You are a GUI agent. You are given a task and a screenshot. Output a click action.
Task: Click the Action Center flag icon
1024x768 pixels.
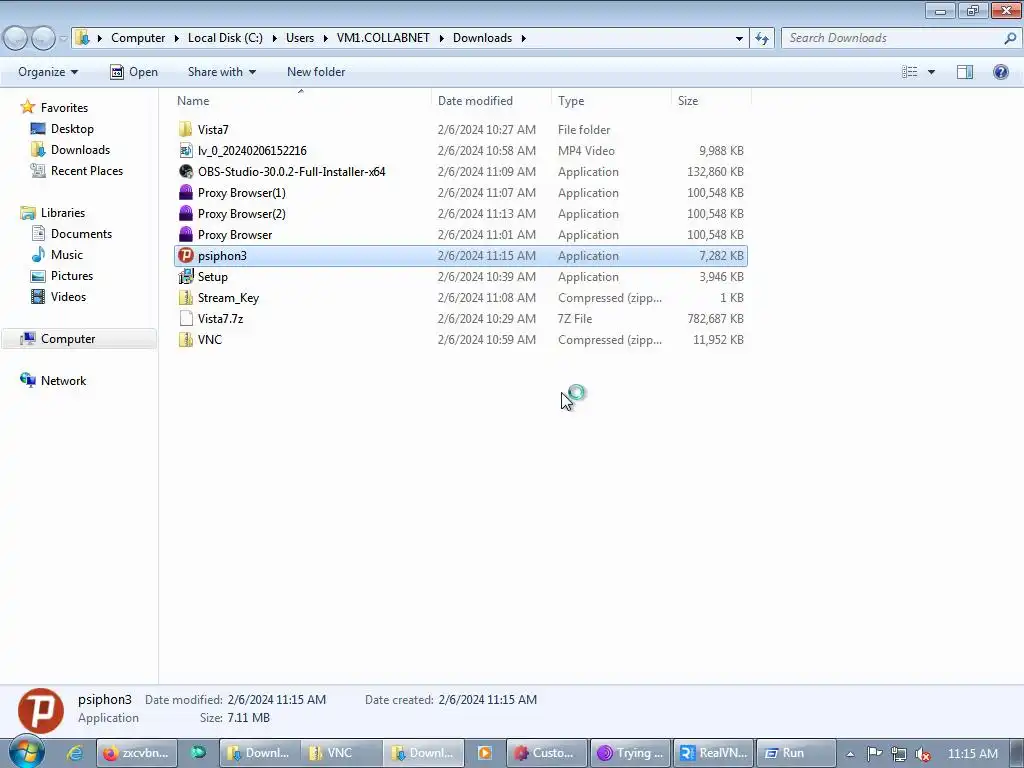874,754
